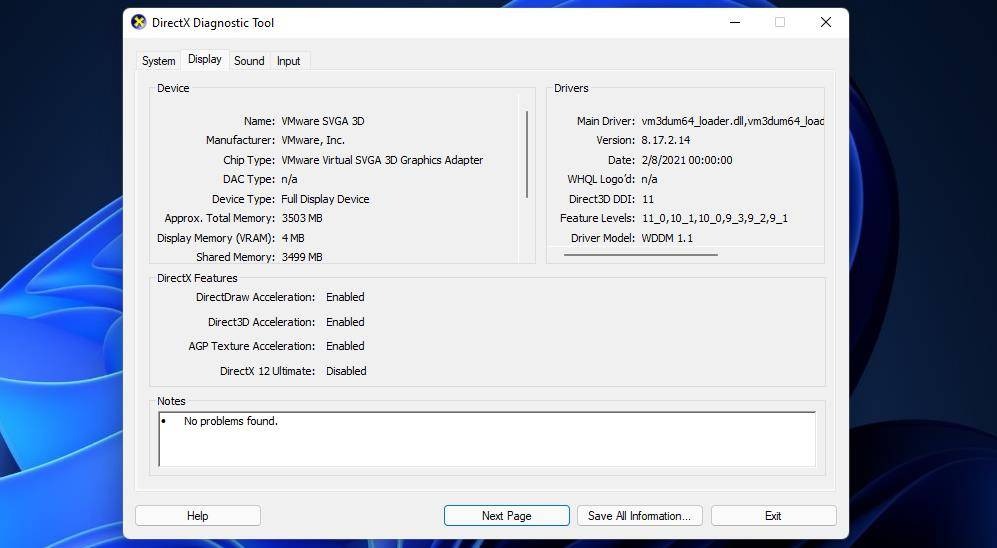Click the AGP Texture Acceleration 'Enabled' value
Screen dimensions: 997x548
[x=345, y=346]
